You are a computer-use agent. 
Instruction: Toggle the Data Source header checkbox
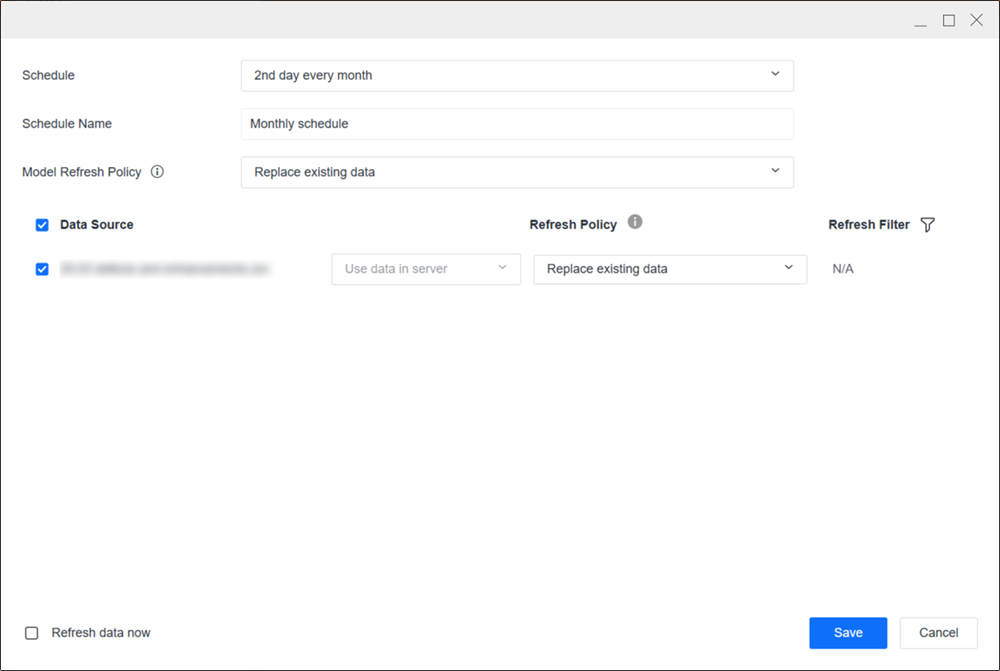tap(42, 225)
